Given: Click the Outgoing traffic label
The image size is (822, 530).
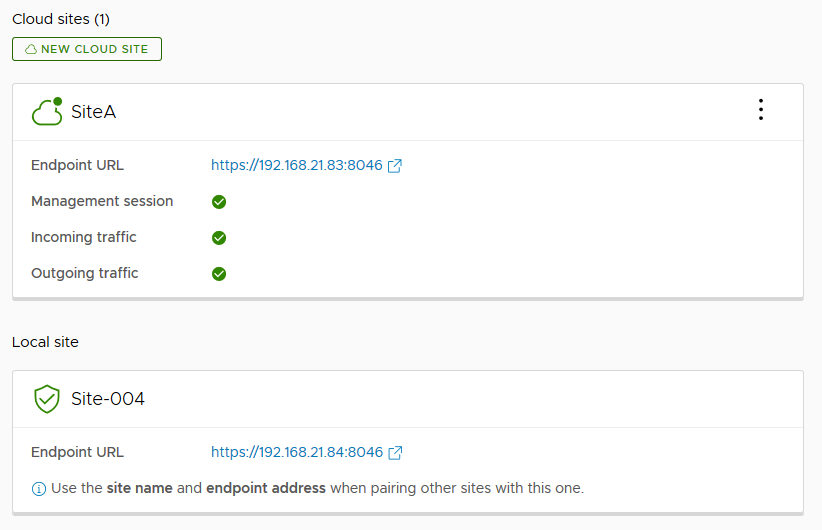Looking at the screenshot, I should (x=85, y=274).
